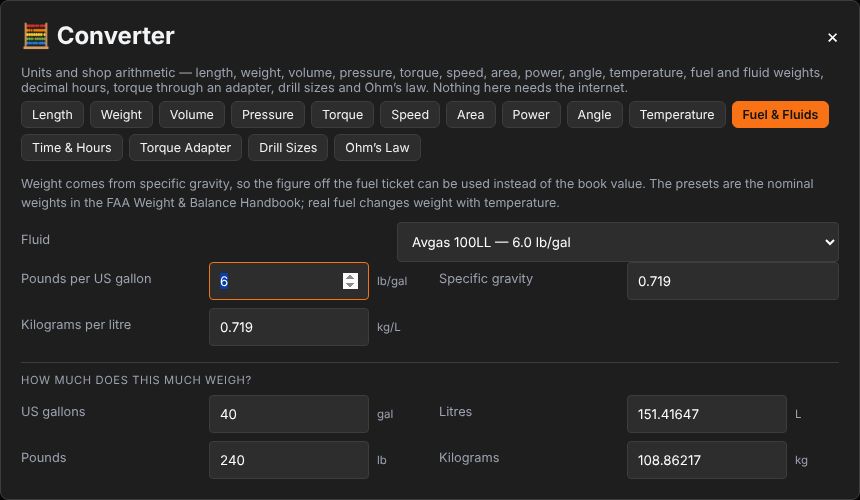Decrement pounds per gallon with down arrow
Screen dimensions: 860x500
coord(350,285)
